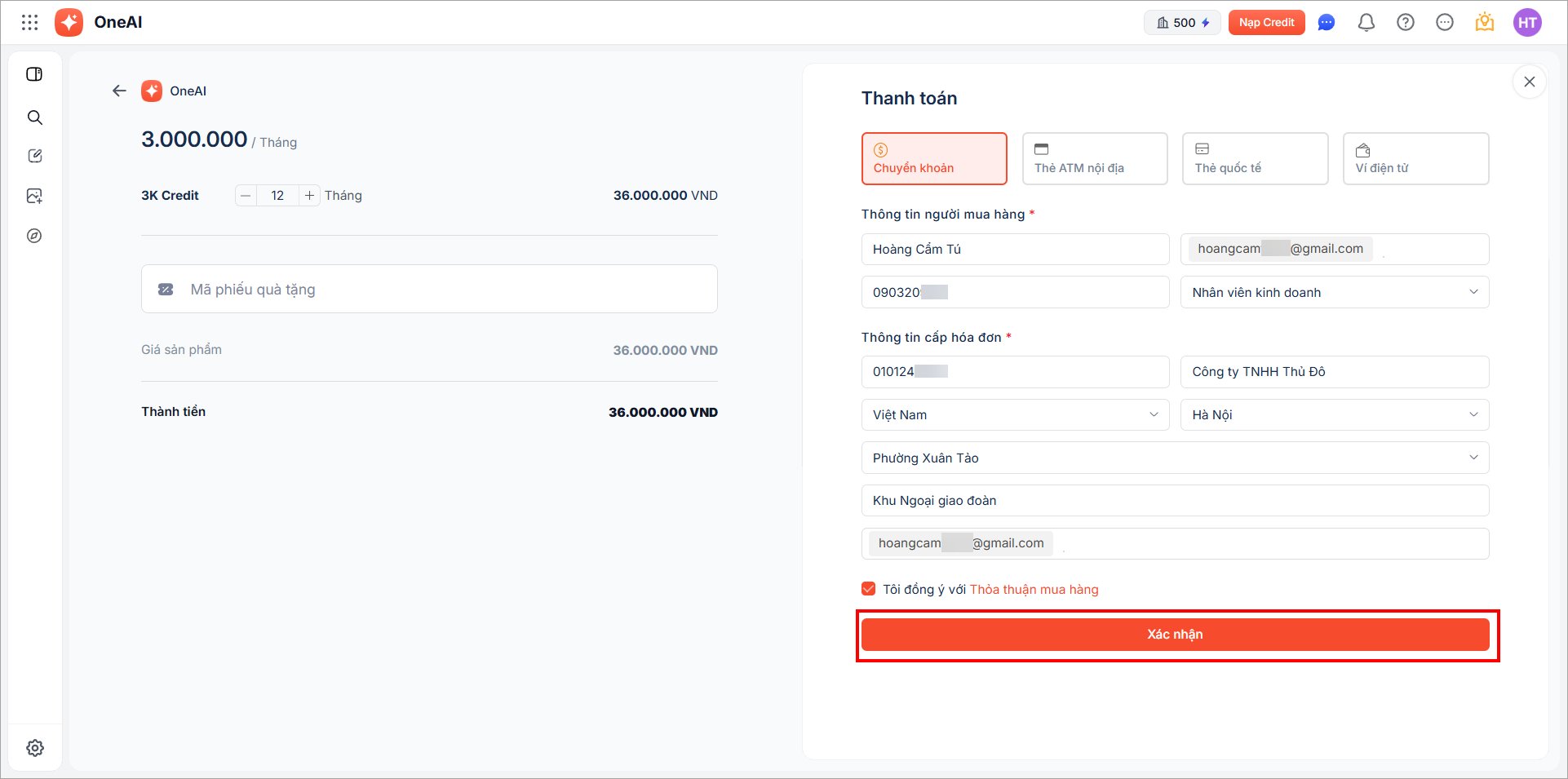The image size is (1568, 779).
Task: Toggle the sidebar panel icon
Action: pos(34,74)
